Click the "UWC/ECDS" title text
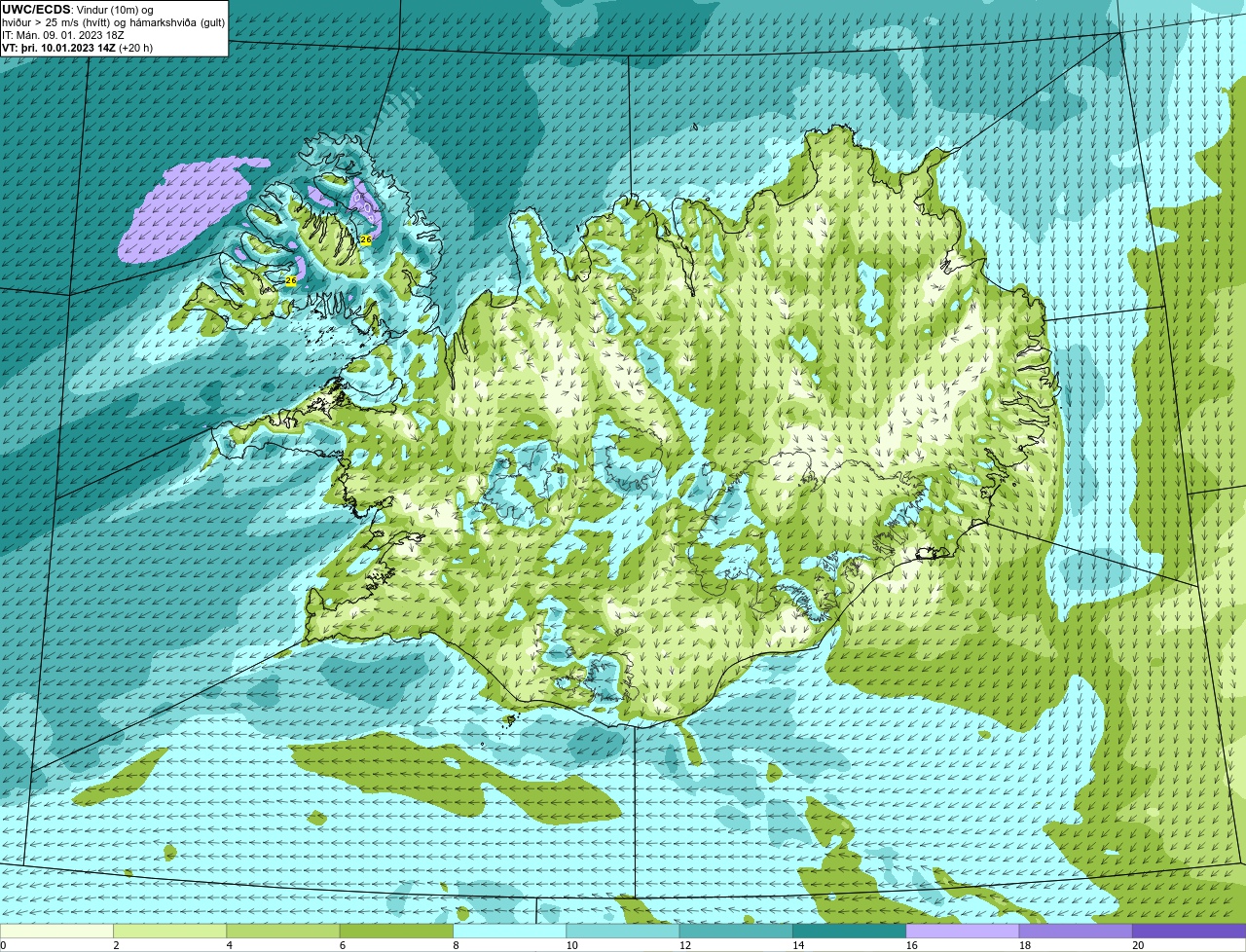This screenshot has width=1246, height=952. click(36, 10)
